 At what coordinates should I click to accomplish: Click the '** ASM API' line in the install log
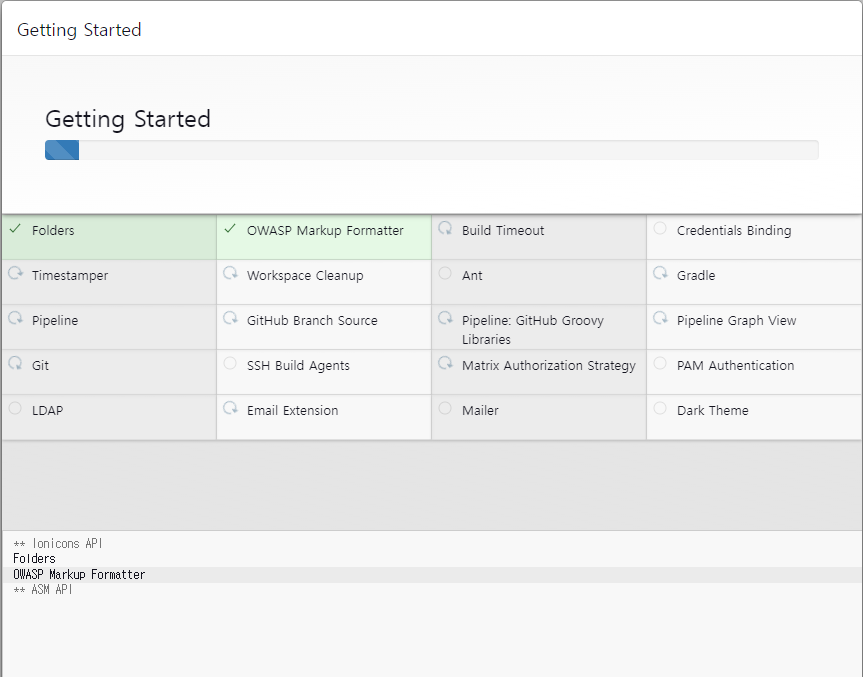point(43,589)
